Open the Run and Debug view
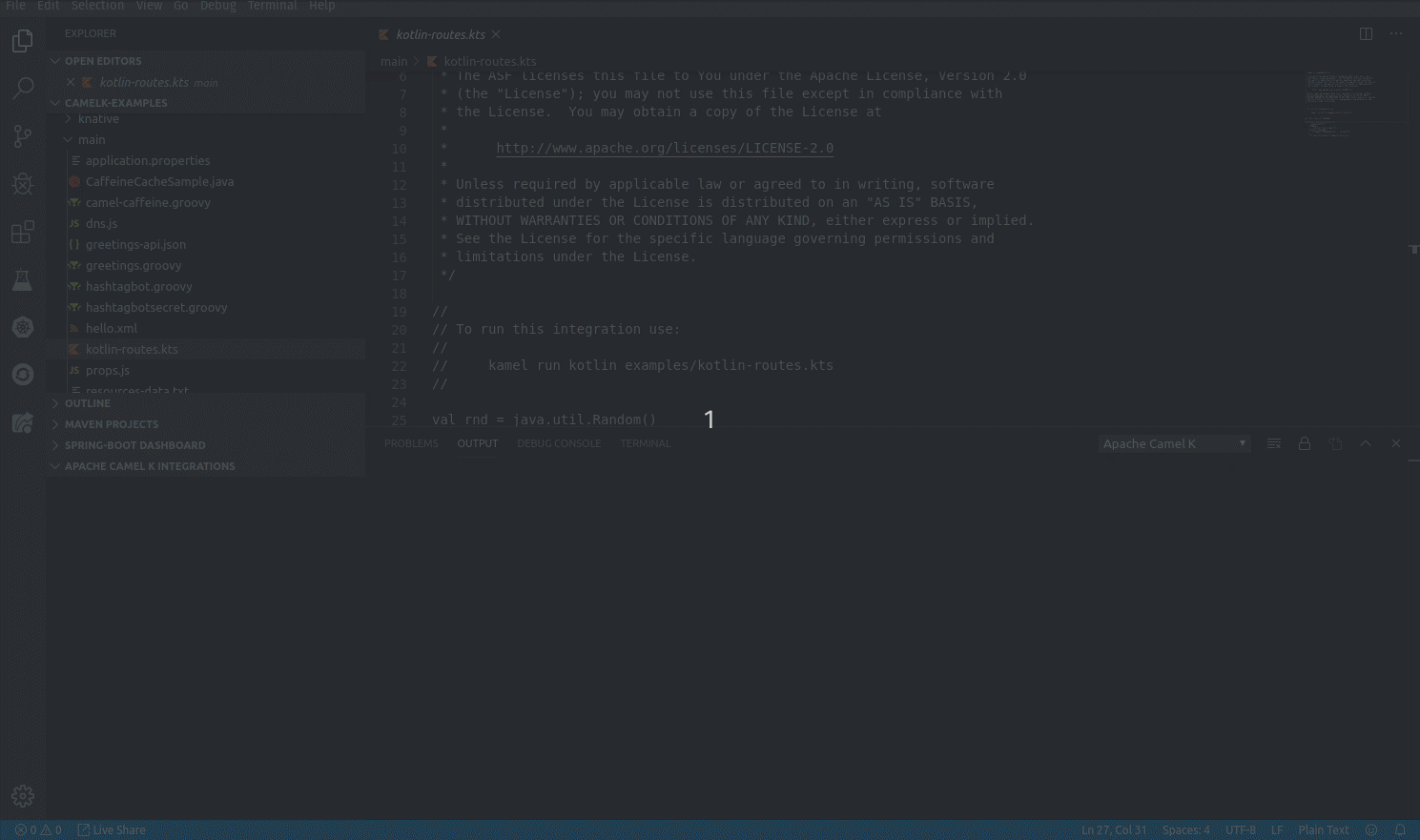This screenshot has height=840, width=1420. (x=22, y=183)
